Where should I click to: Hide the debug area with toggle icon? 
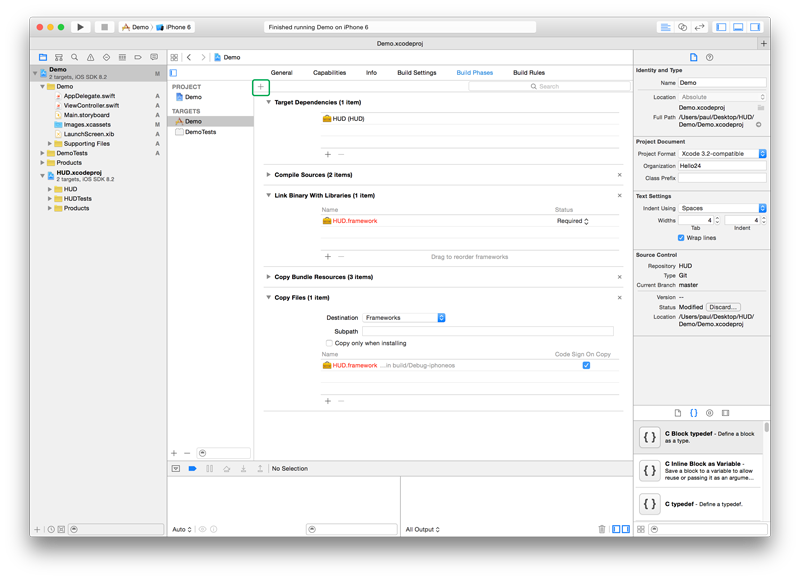click(x=176, y=468)
